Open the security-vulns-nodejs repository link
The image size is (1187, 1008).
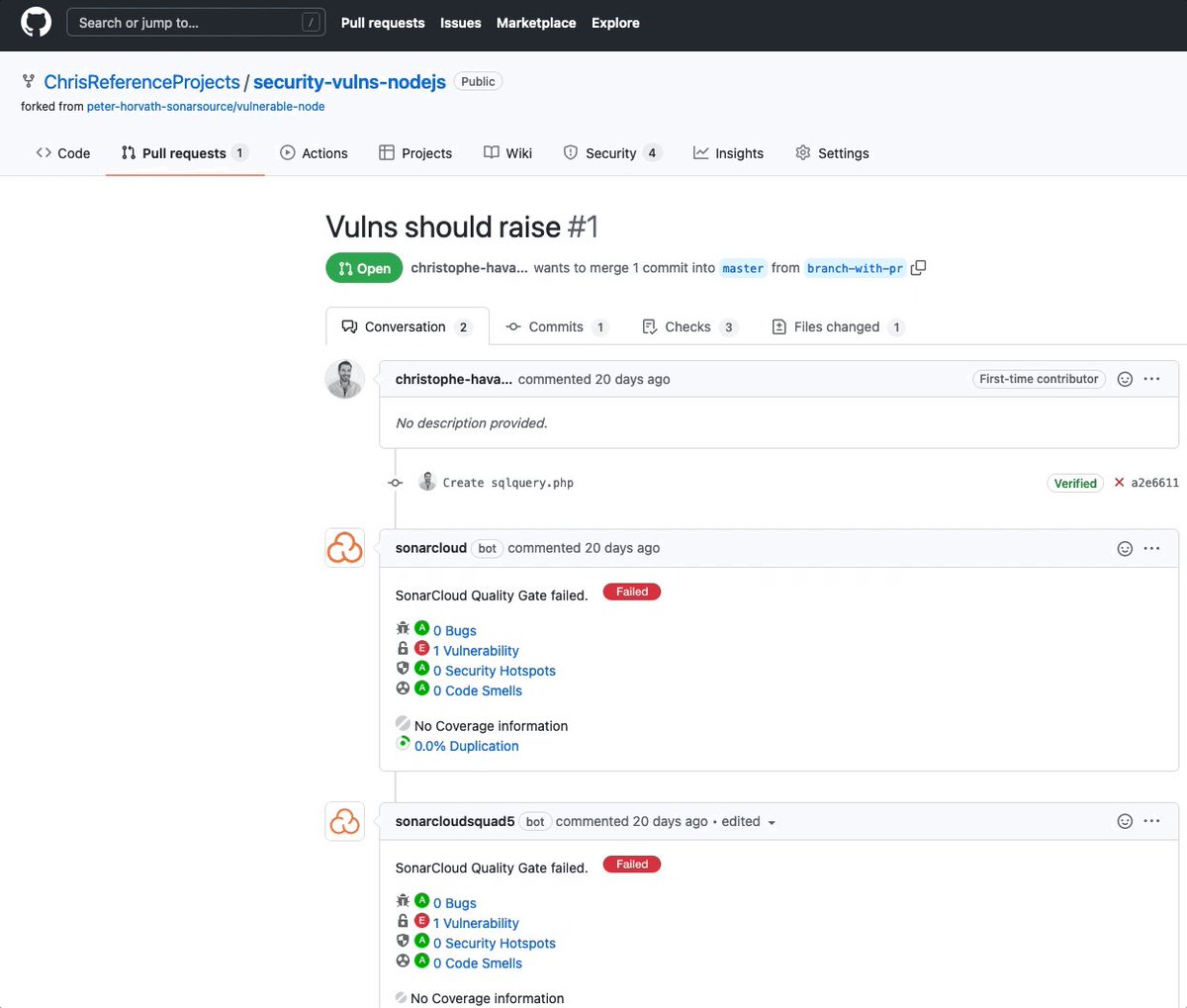(x=349, y=82)
